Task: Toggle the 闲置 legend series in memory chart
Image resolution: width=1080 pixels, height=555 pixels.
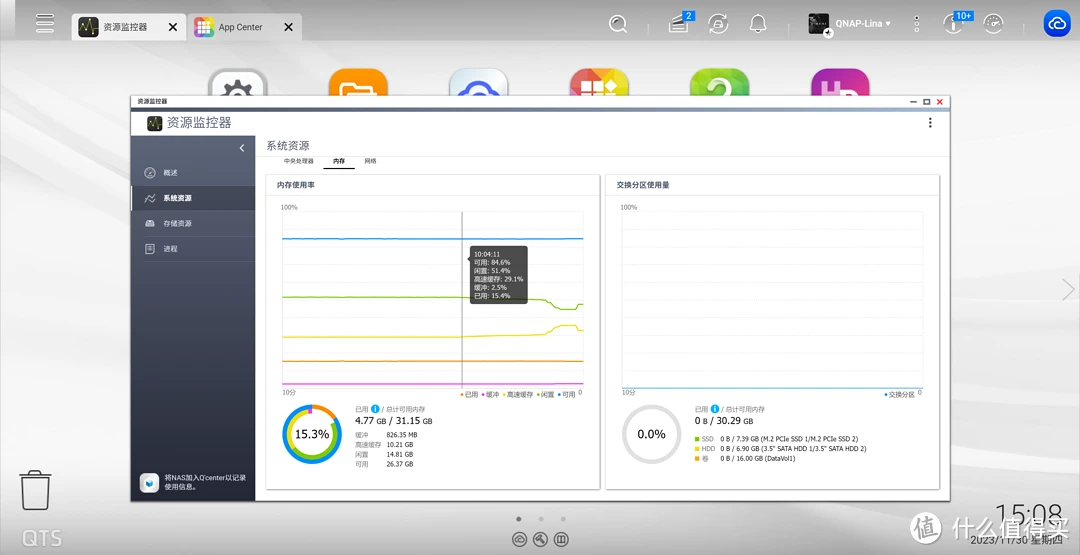Action: click(x=546, y=395)
